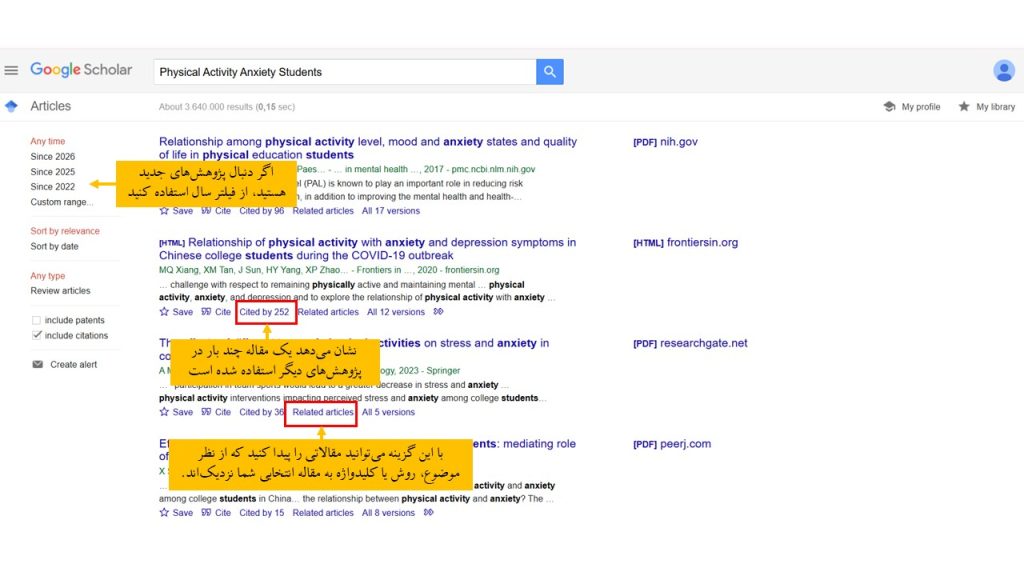Screen dimensions: 1024x576
Task: Open the user account avatar
Action: 1004,71
